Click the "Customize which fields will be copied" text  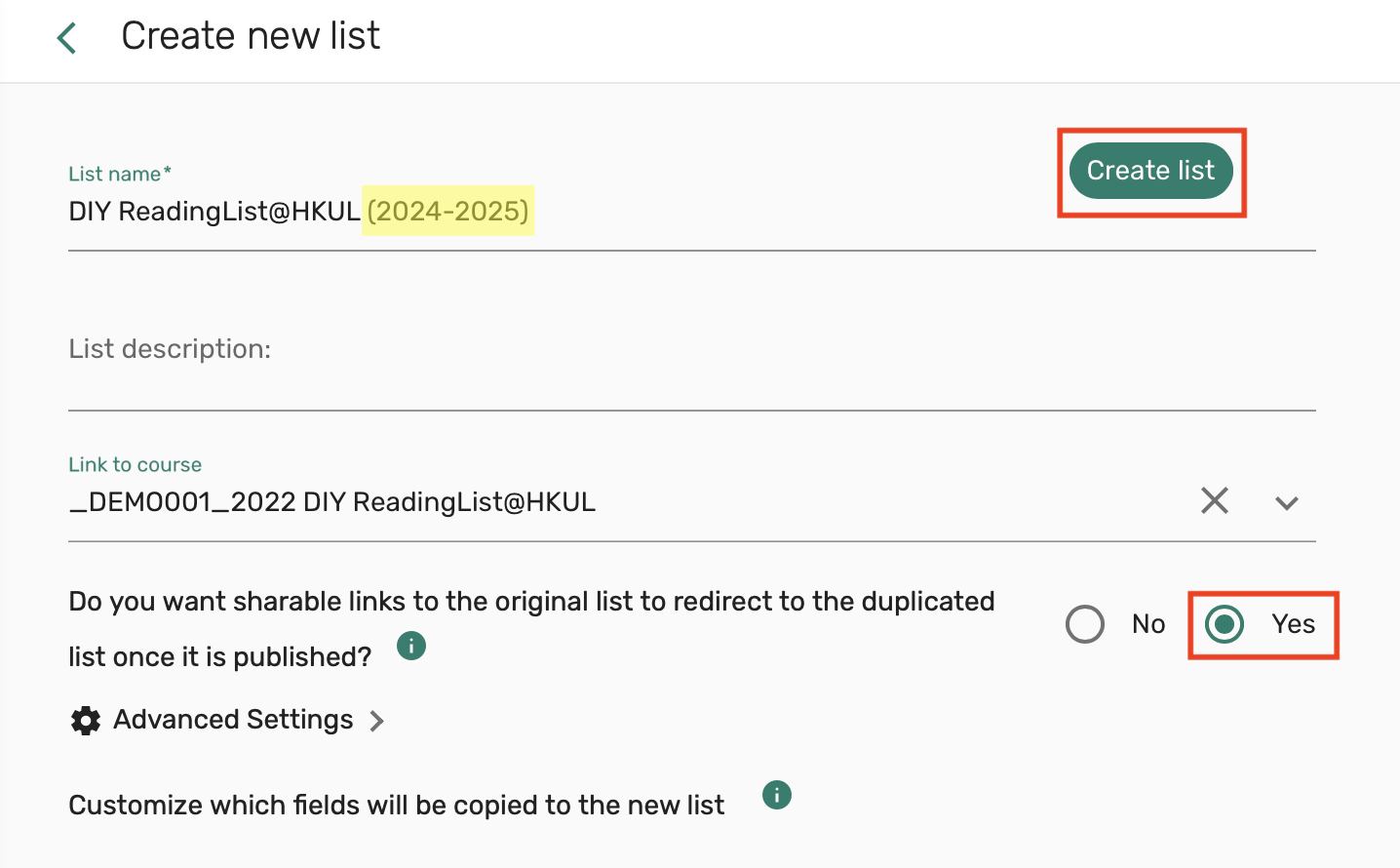click(396, 806)
